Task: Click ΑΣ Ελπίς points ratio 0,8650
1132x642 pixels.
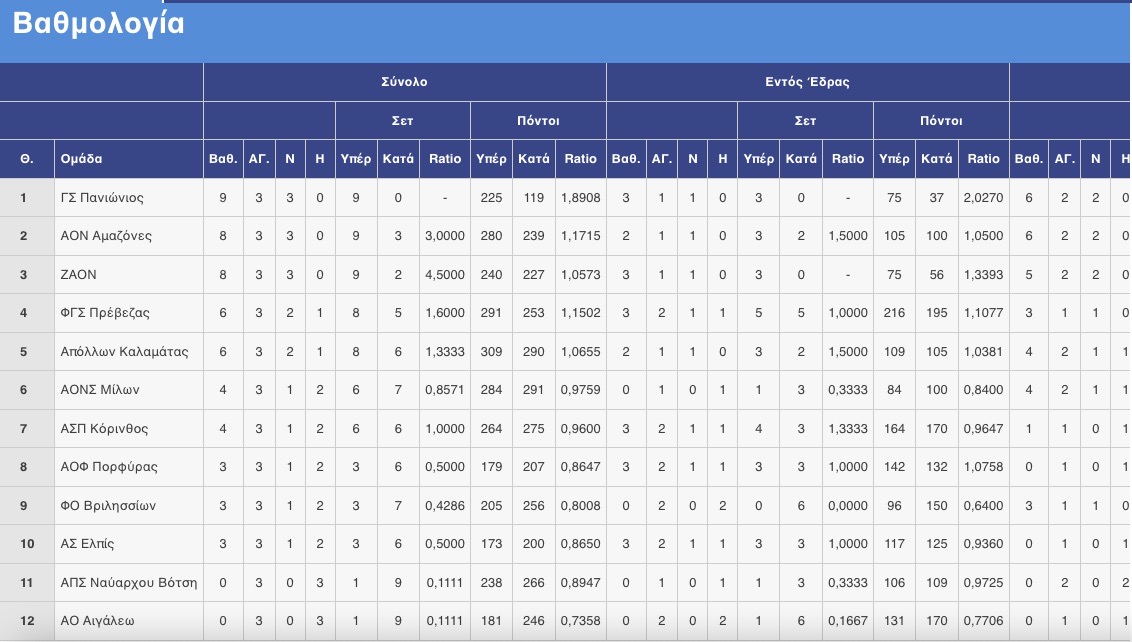Action: click(580, 544)
